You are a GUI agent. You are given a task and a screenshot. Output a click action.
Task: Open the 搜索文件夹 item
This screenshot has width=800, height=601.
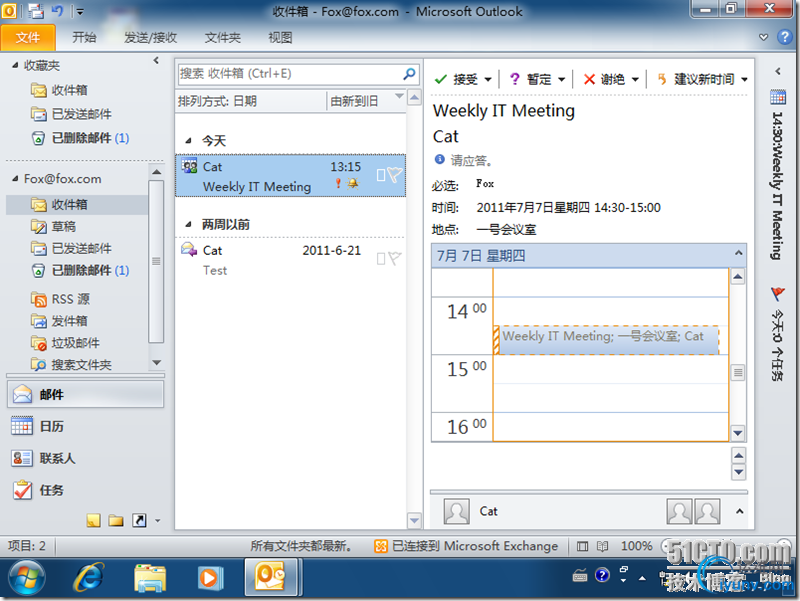[x=71, y=364]
